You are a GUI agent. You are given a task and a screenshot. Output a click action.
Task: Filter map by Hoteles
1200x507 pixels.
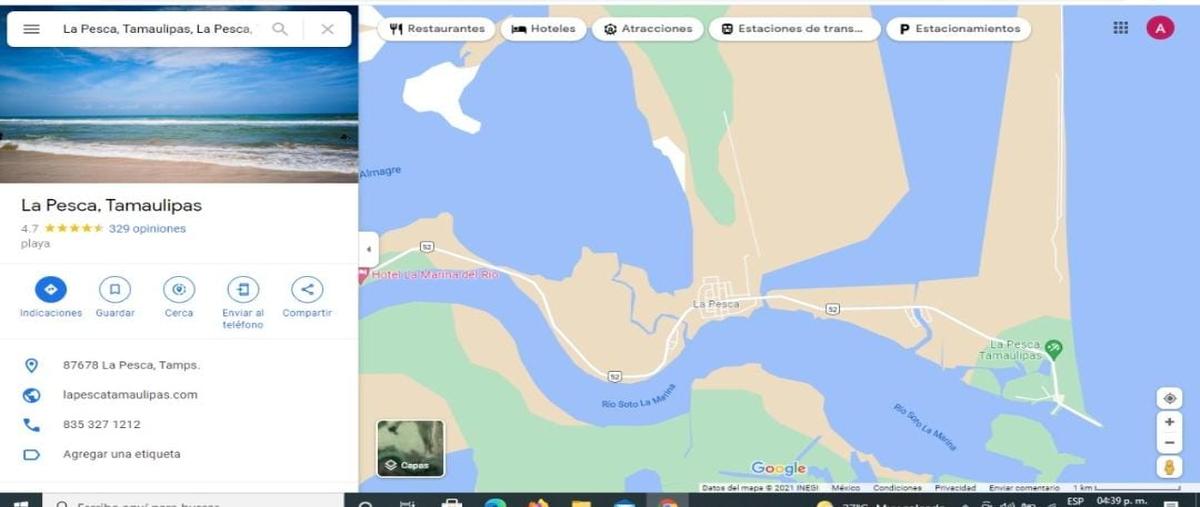pyautogui.click(x=543, y=29)
